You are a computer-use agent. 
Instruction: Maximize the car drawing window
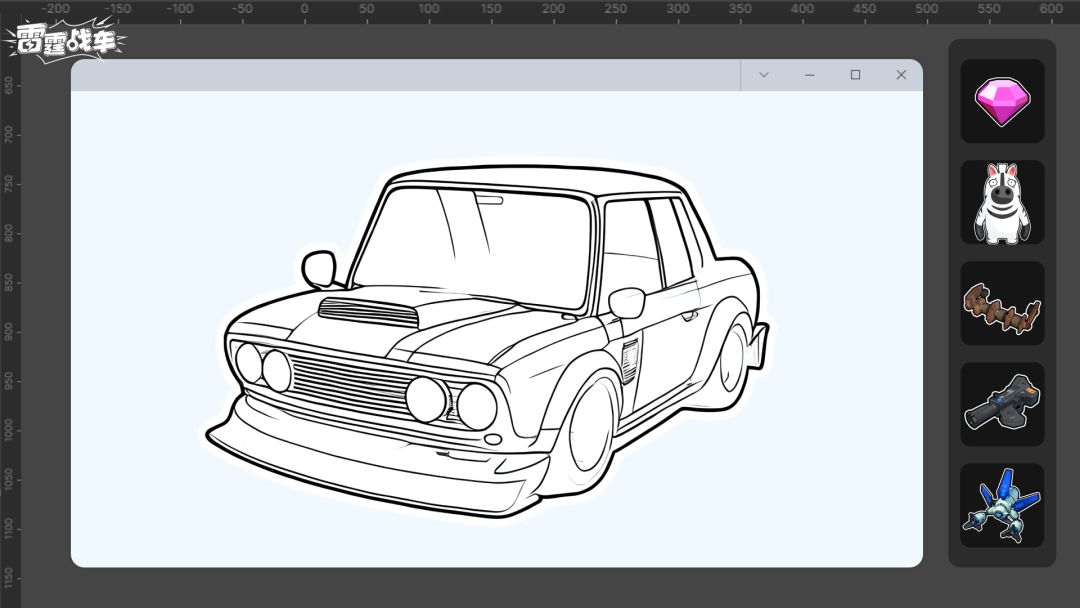point(855,75)
